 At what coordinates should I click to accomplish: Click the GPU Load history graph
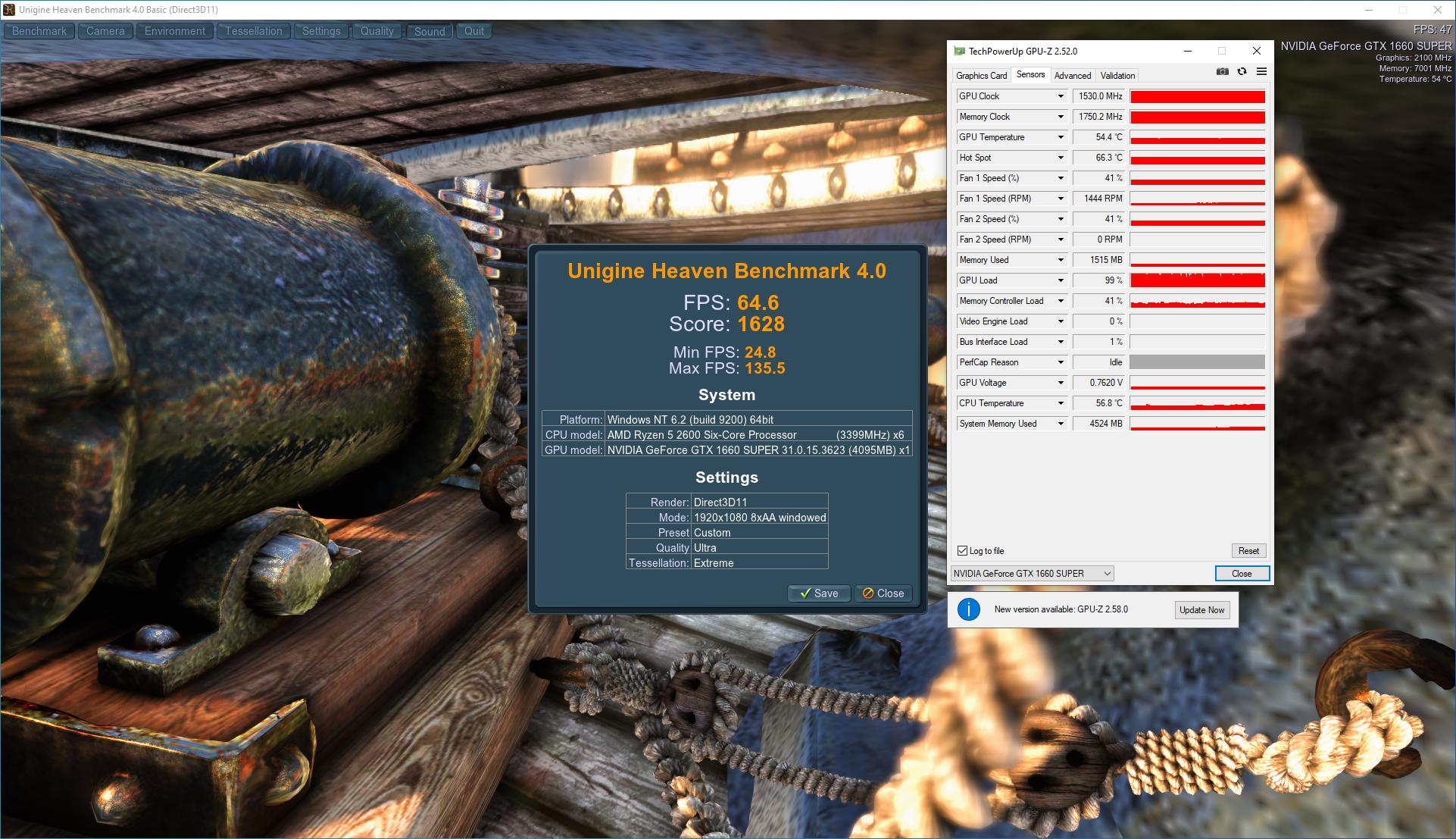1197,280
